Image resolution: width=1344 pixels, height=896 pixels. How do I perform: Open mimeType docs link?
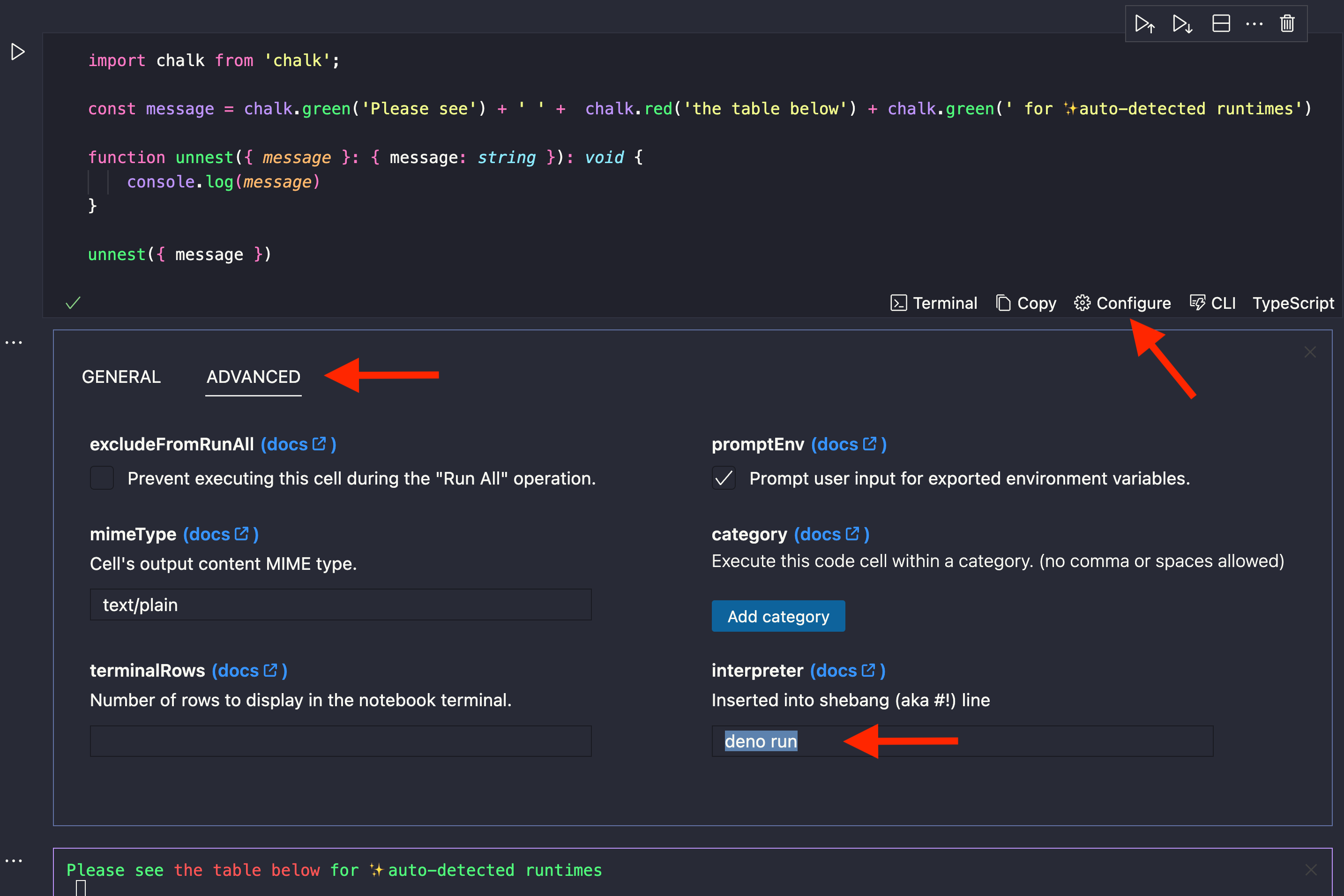221,534
